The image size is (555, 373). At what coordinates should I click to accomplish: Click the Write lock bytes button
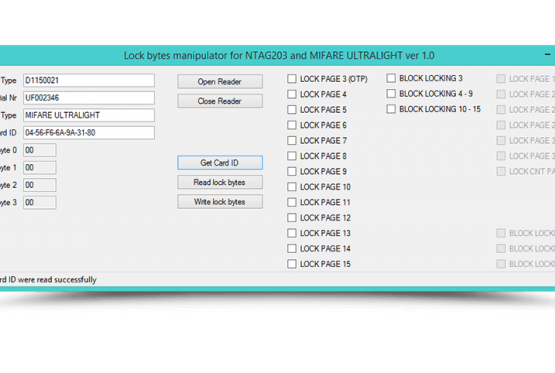(x=220, y=202)
